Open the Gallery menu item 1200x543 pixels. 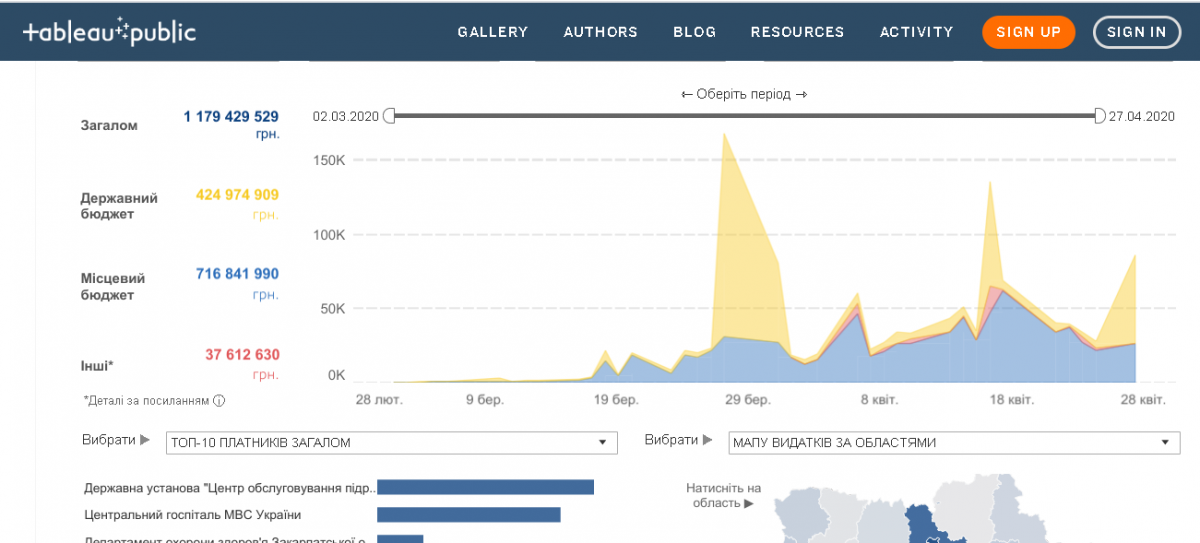tap(492, 32)
